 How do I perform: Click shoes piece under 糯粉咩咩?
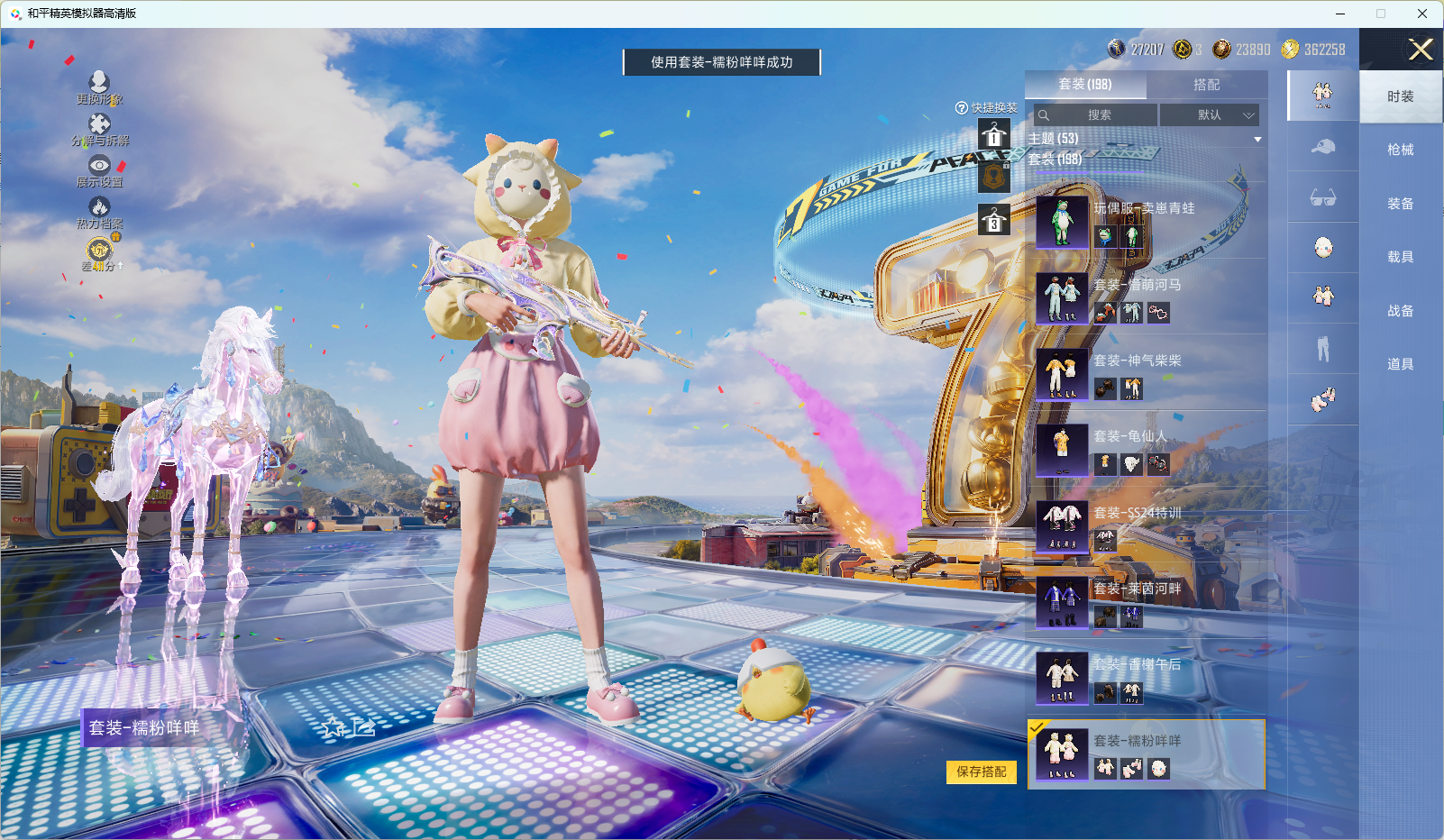1132,768
